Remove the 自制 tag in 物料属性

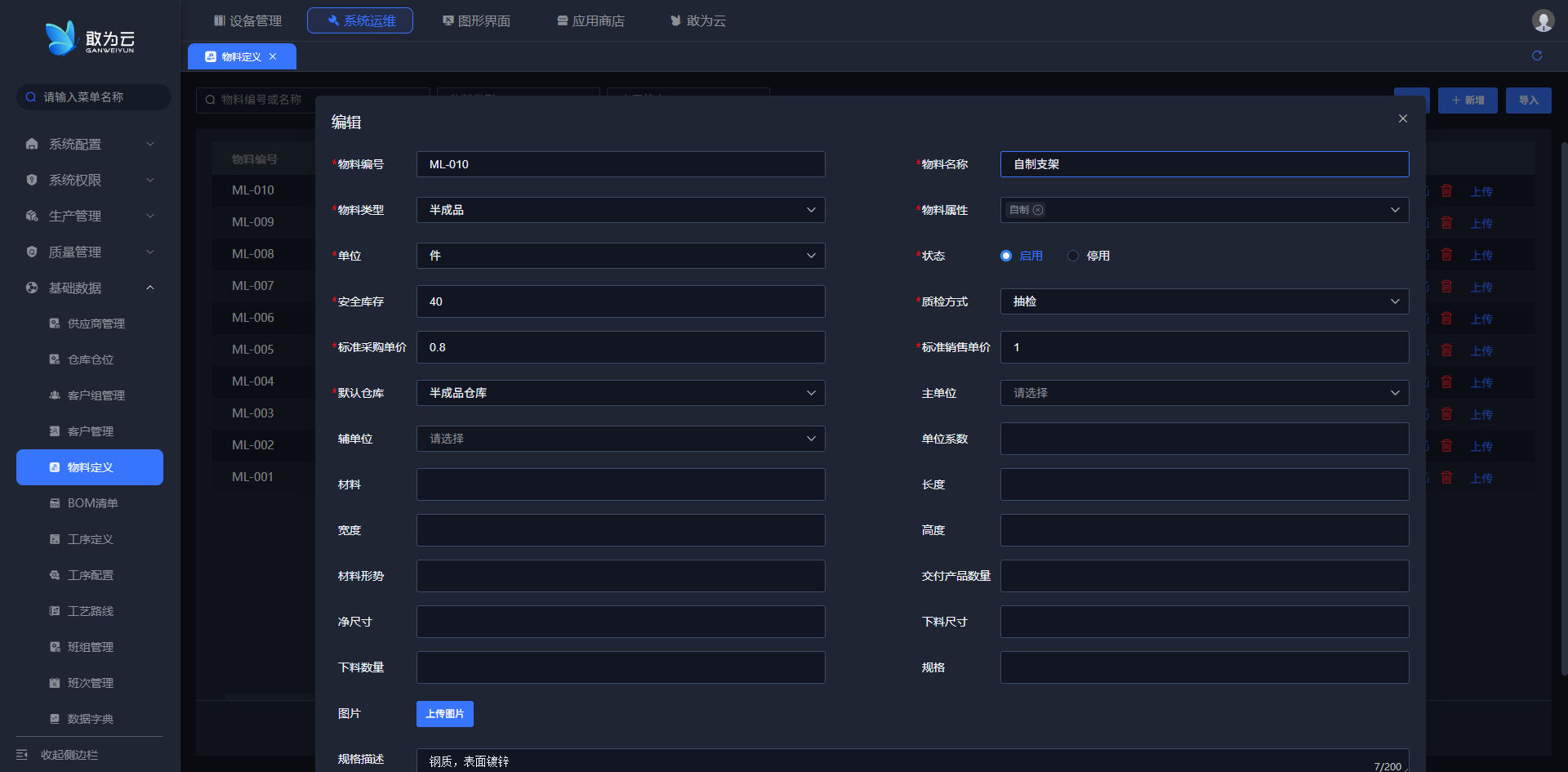click(x=1038, y=210)
